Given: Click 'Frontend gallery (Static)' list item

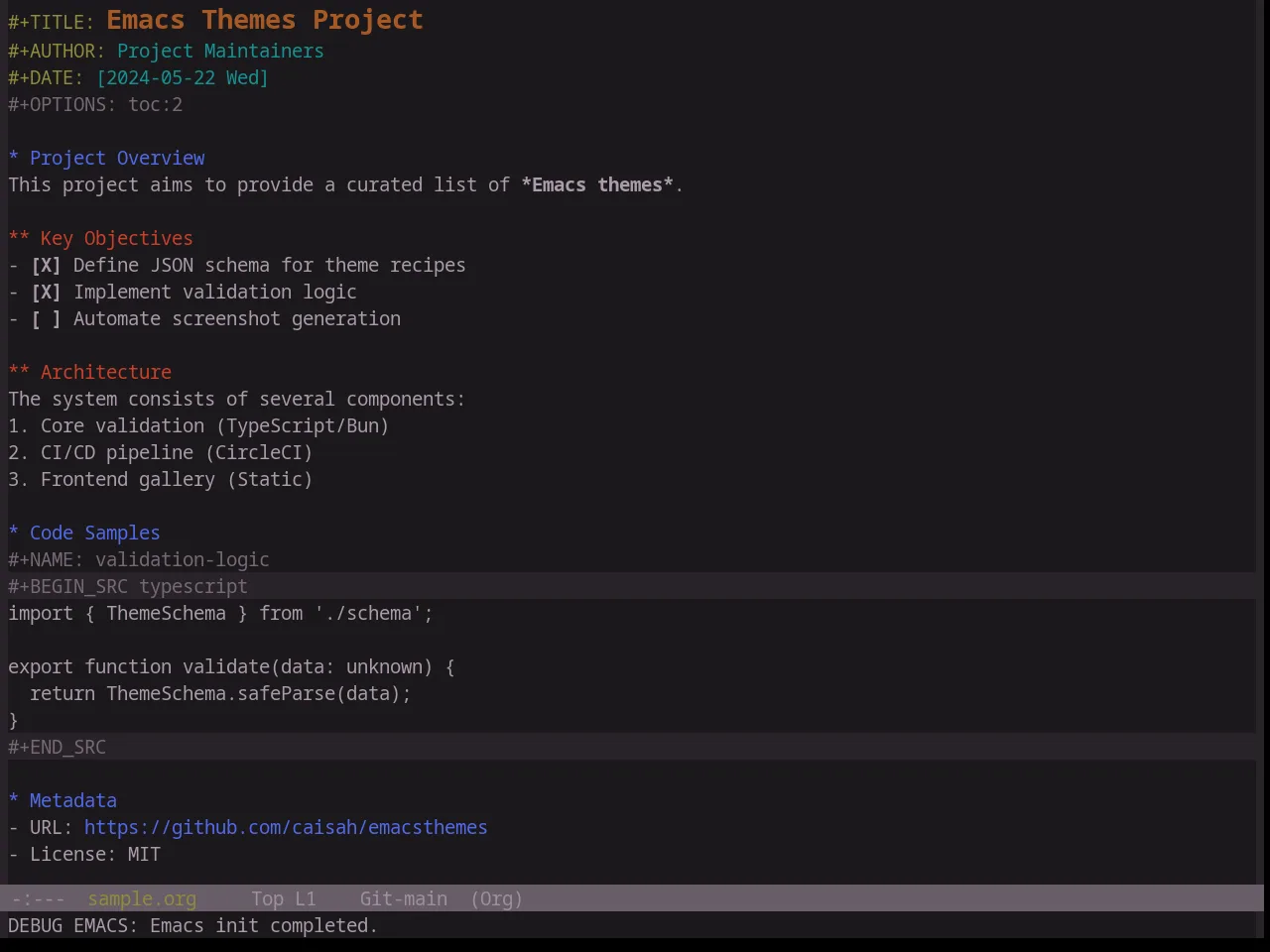Looking at the screenshot, I should pyautogui.click(x=161, y=479).
